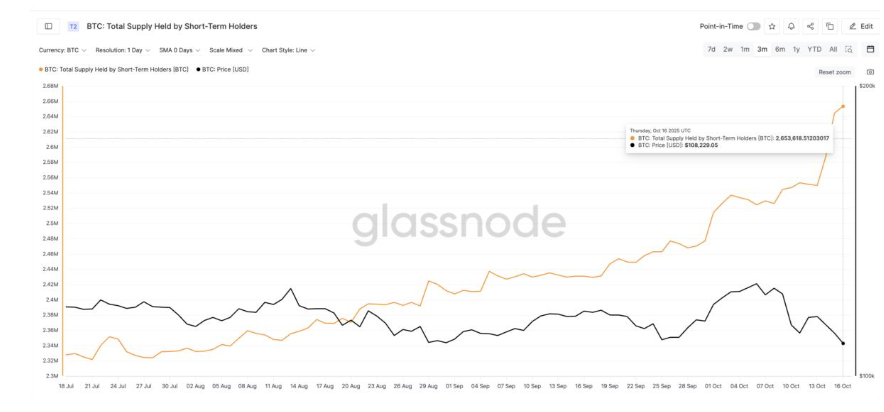Open the Currency: BTC dropdown
The height and width of the screenshot is (412, 884).
(62, 49)
